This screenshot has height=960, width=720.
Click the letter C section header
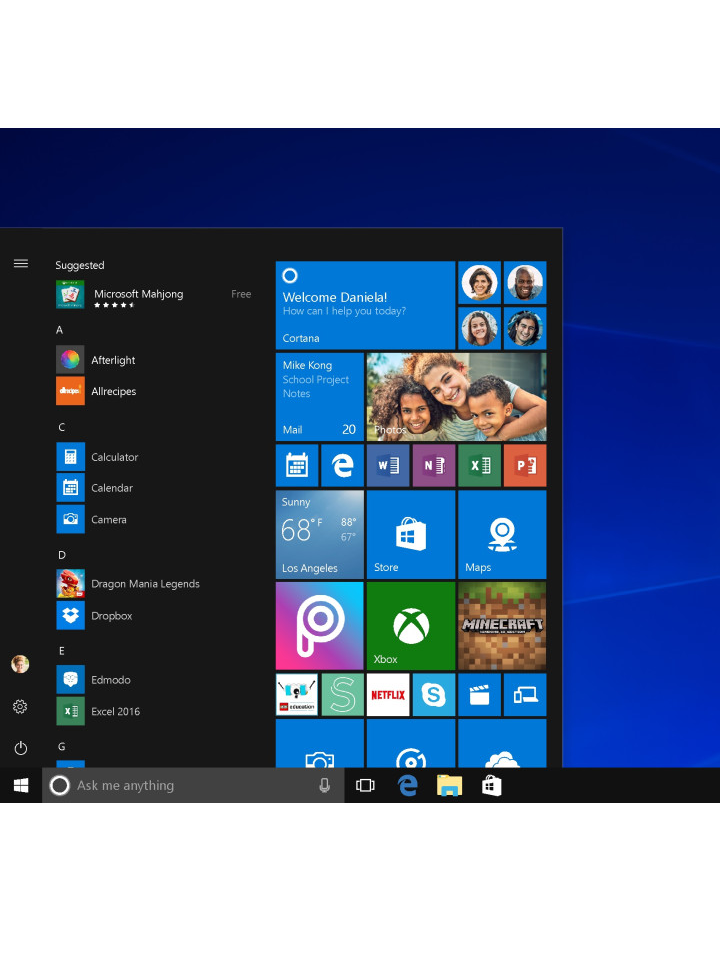coord(61,427)
